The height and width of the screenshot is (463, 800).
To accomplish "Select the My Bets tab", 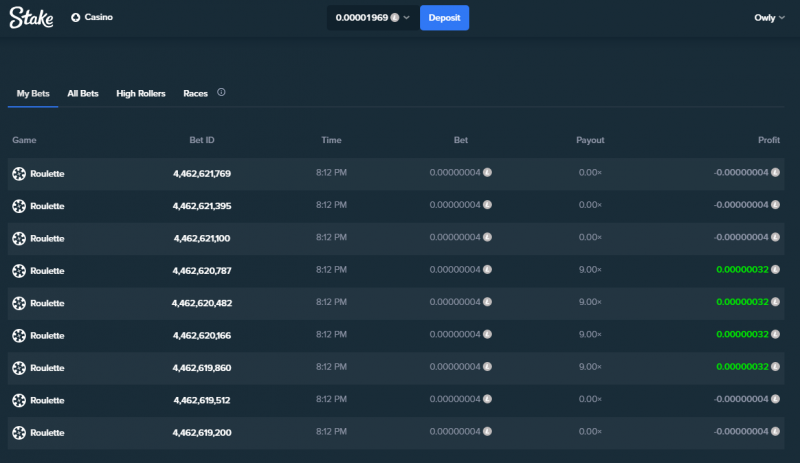I will [33, 93].
